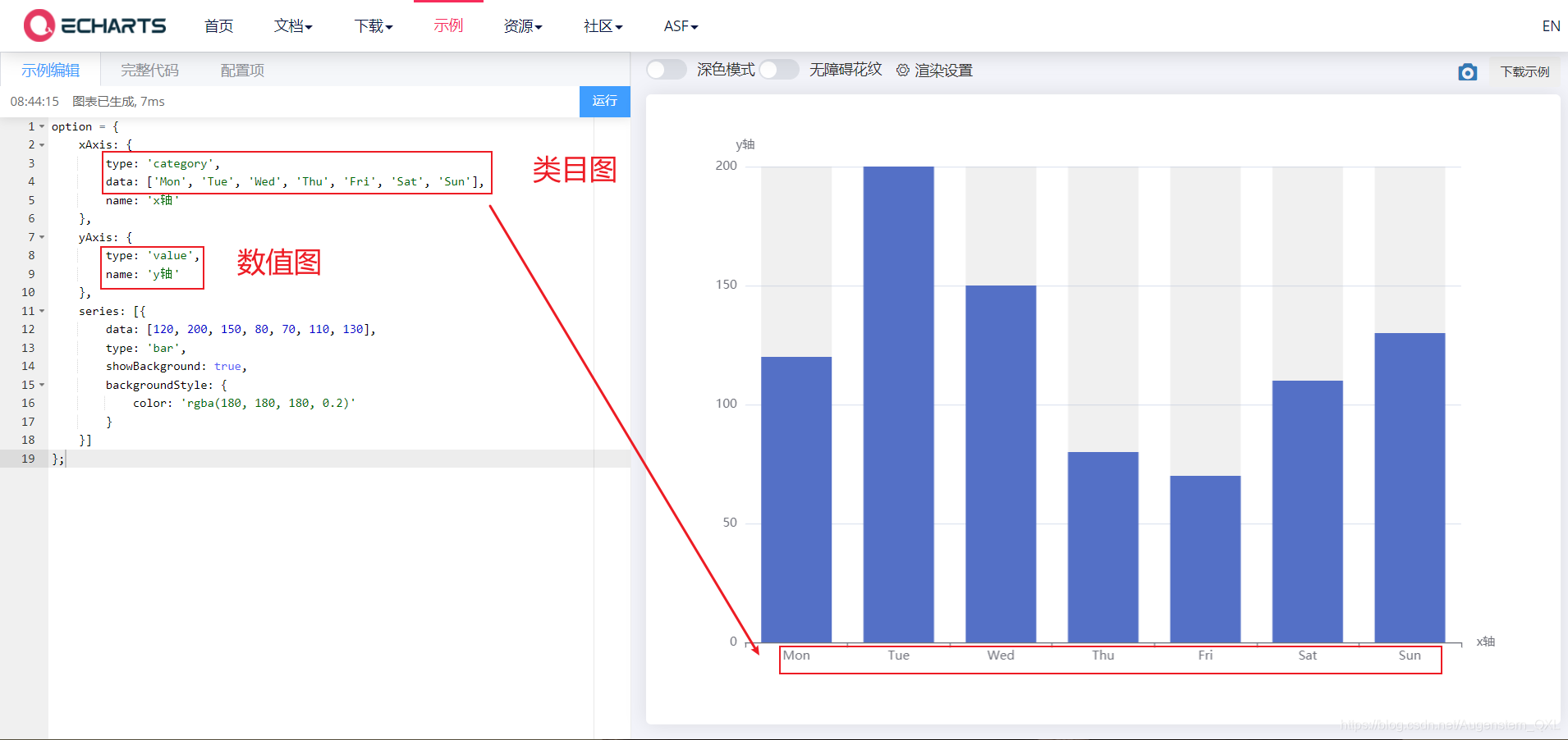Image resolution: width=1568 pixels, height=740 pixels.
Task: Click the 150 y-axis tick label
Action: (727, 285)
